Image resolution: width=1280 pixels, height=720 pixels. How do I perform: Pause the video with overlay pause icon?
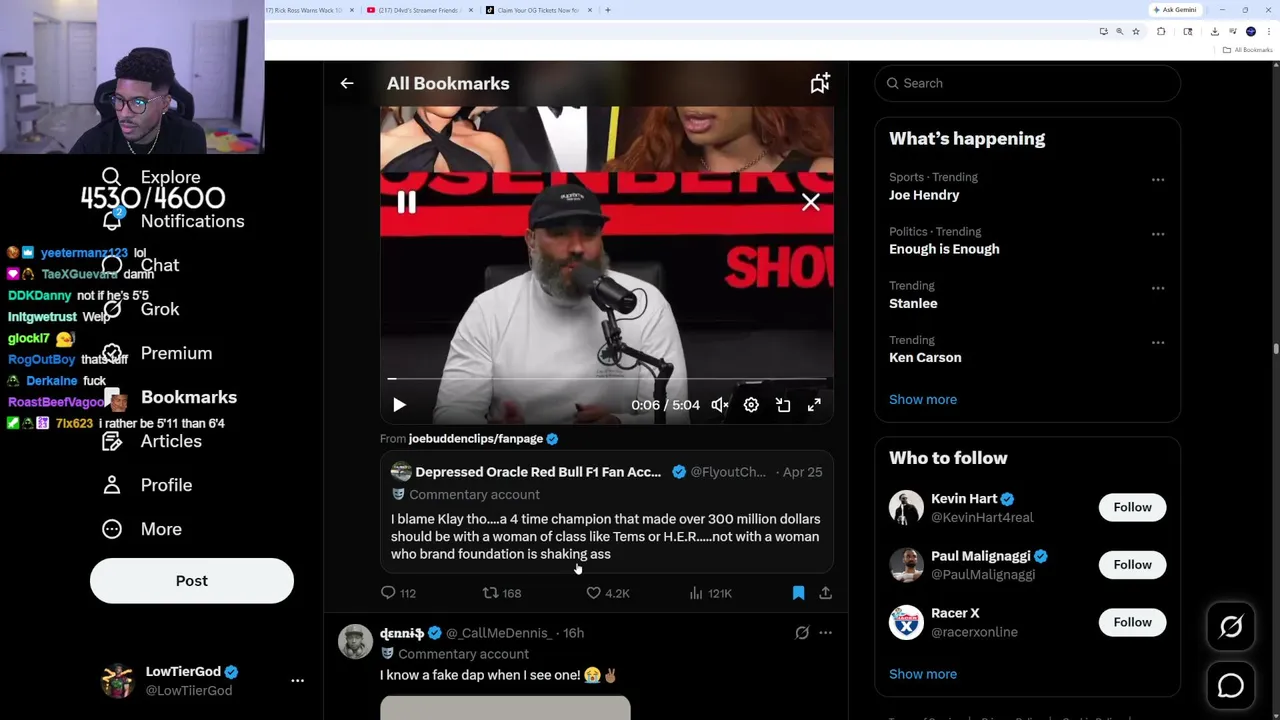point(406,202)
